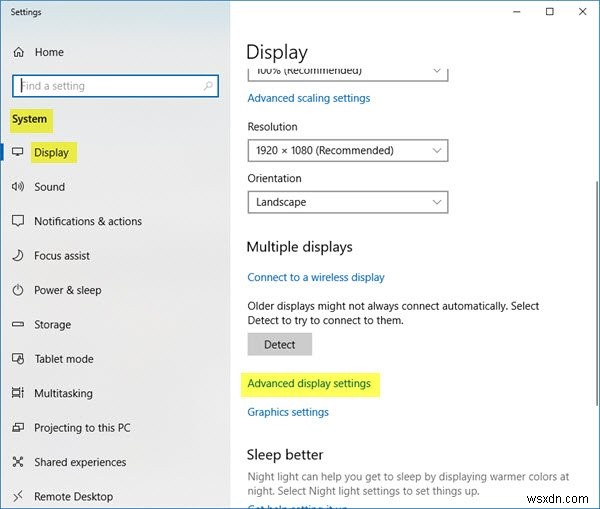Open Focus assist settings
The width and height of the screenshot is (600, 509).
62,256
